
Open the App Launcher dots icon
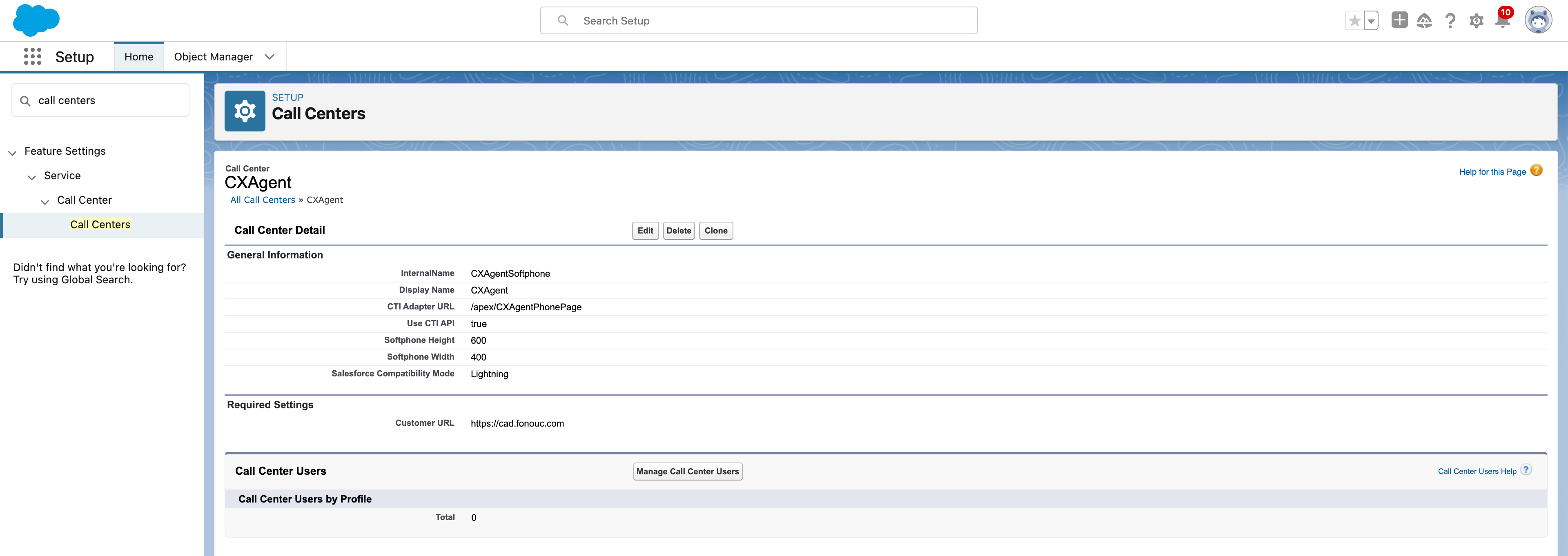[32, 57]
